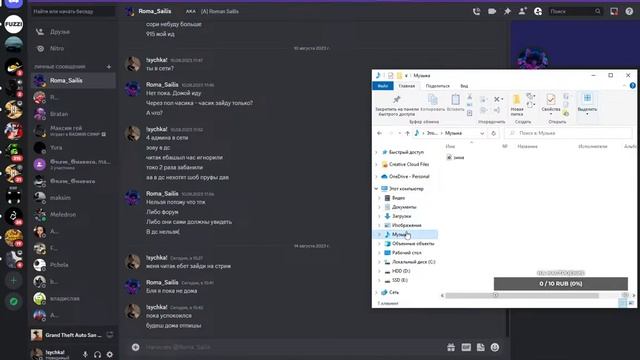Deafen headphones in Discord user panel
Image resolution: width=640 pixels, height=360 pixels.
pyautogui.click(x=97, y=354)
